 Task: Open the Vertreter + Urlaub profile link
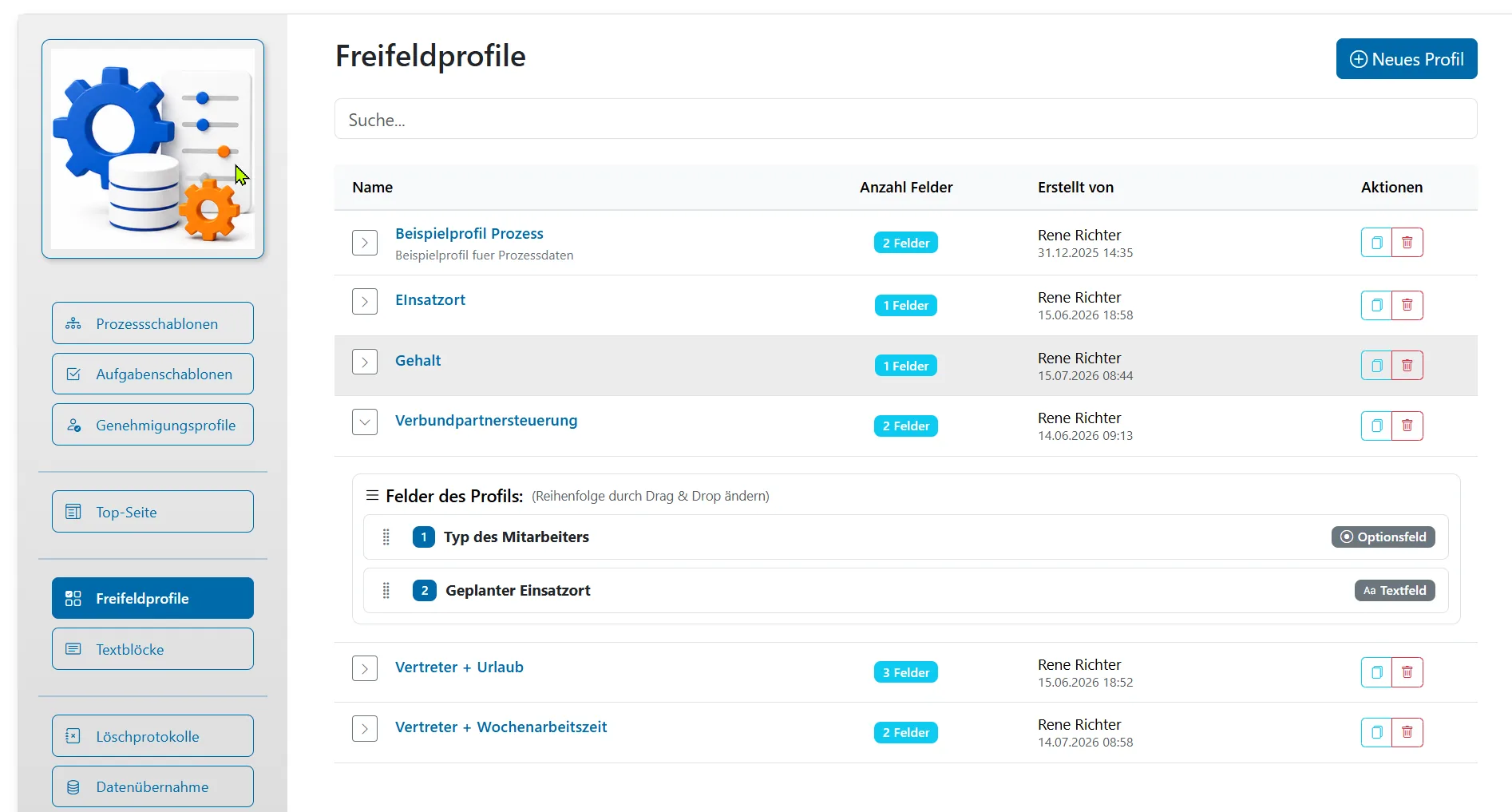click(459, 667)
